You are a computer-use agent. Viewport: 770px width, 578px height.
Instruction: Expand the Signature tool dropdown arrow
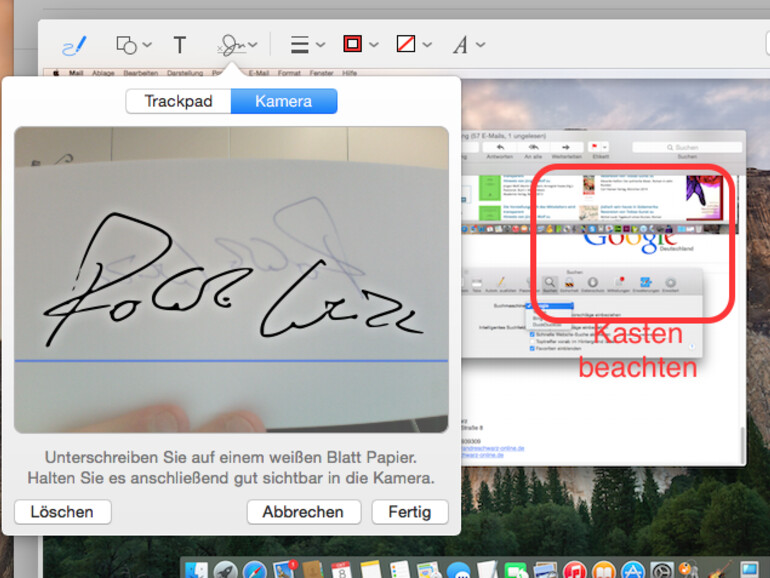pyautogui.click(x=253, y=45)
